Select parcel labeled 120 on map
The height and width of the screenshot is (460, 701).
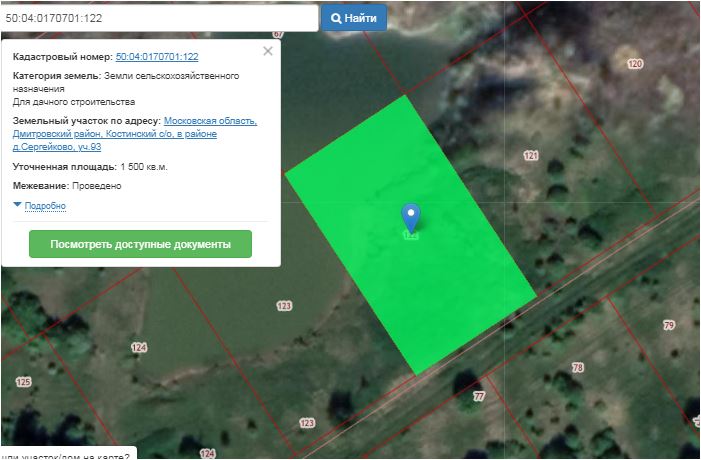pos(634,64)
